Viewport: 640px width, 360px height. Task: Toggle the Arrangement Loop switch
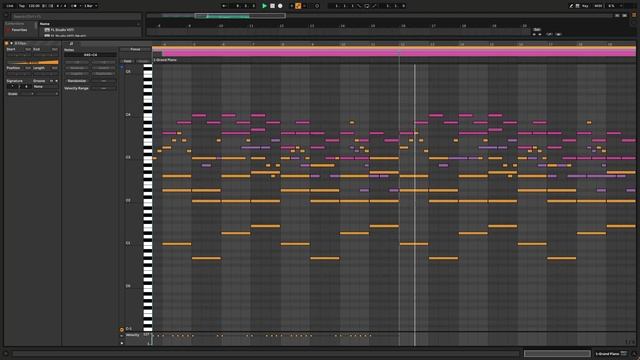tap(367, 6)
